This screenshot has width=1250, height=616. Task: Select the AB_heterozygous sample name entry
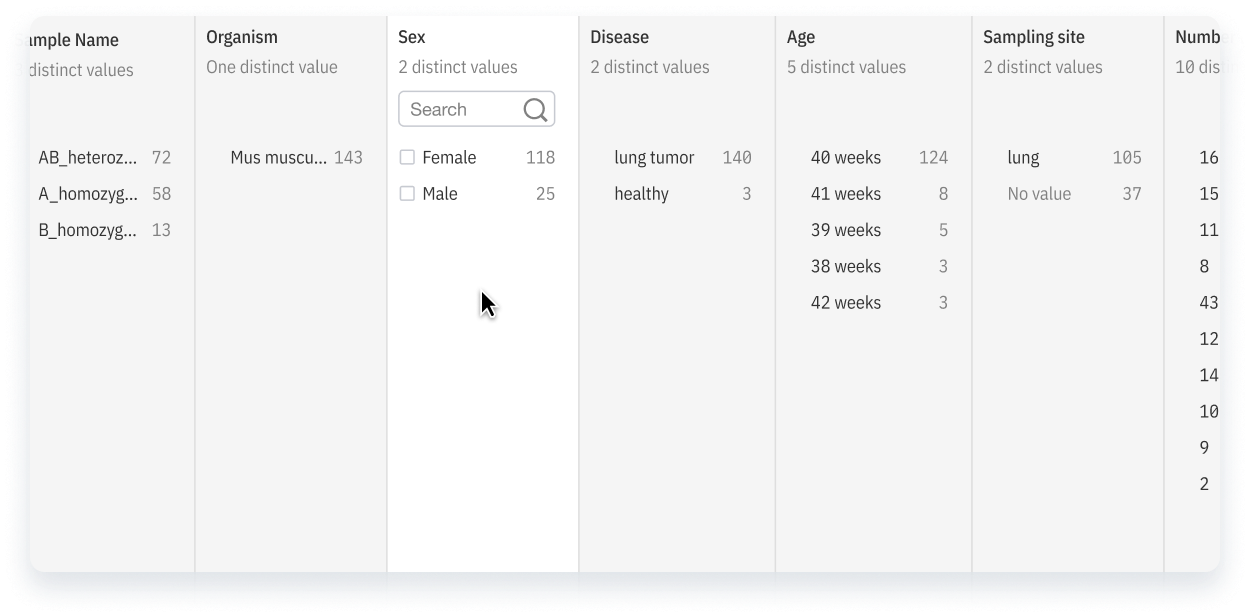point(88,158)
